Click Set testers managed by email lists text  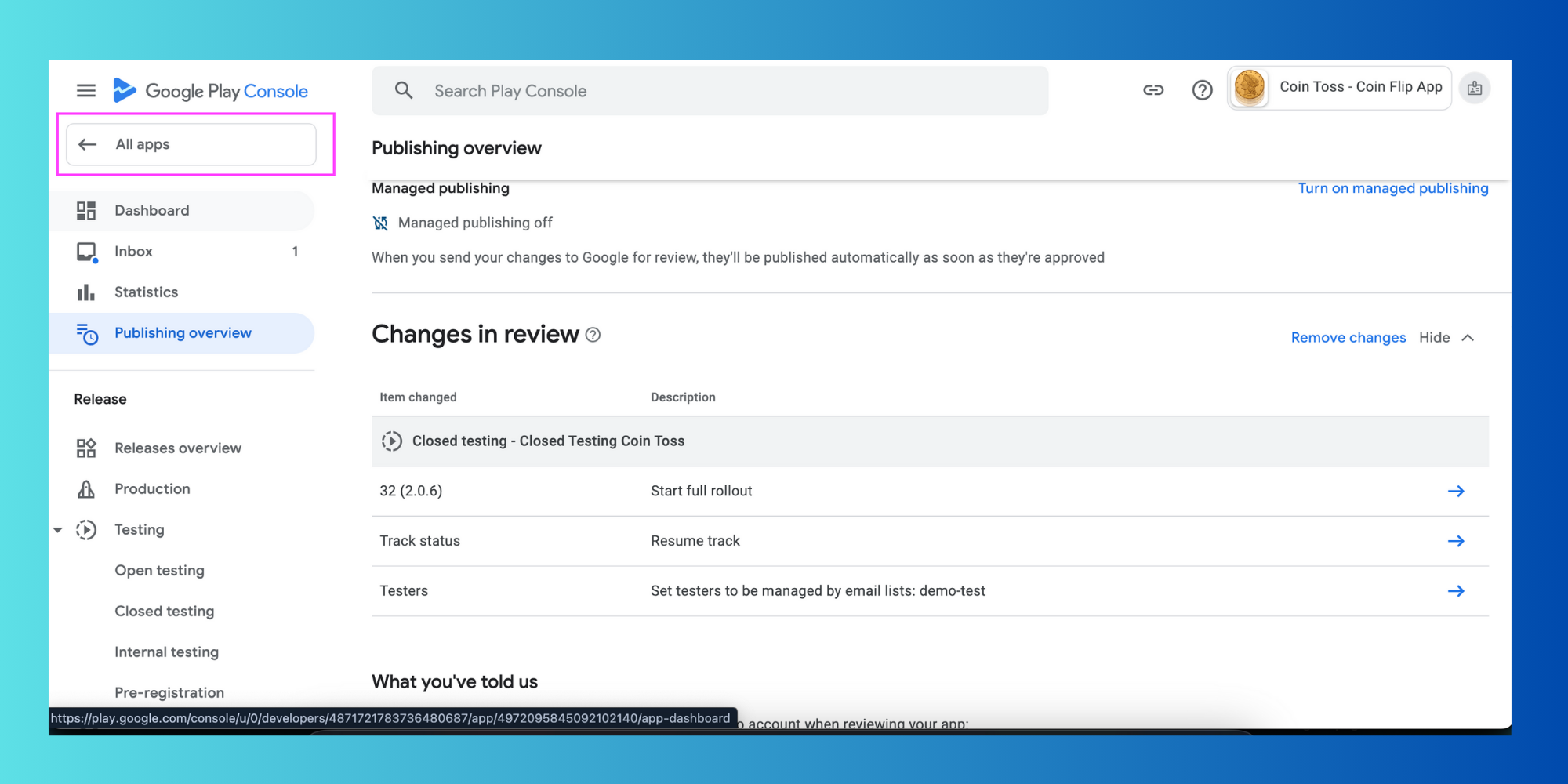pyautogui.click(x=818, y=591)
